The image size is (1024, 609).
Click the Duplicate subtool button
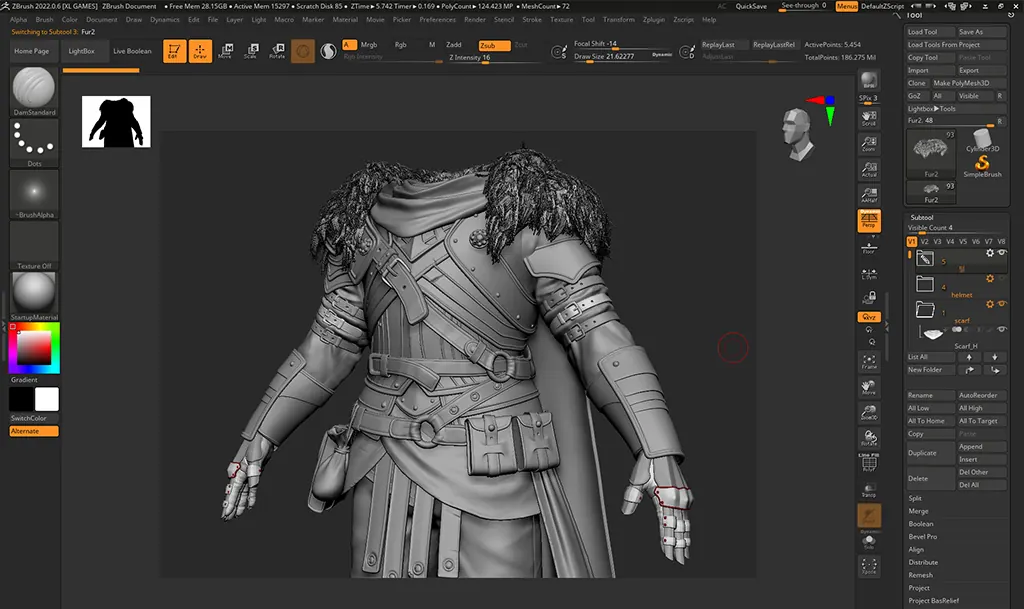click(931, 453)
